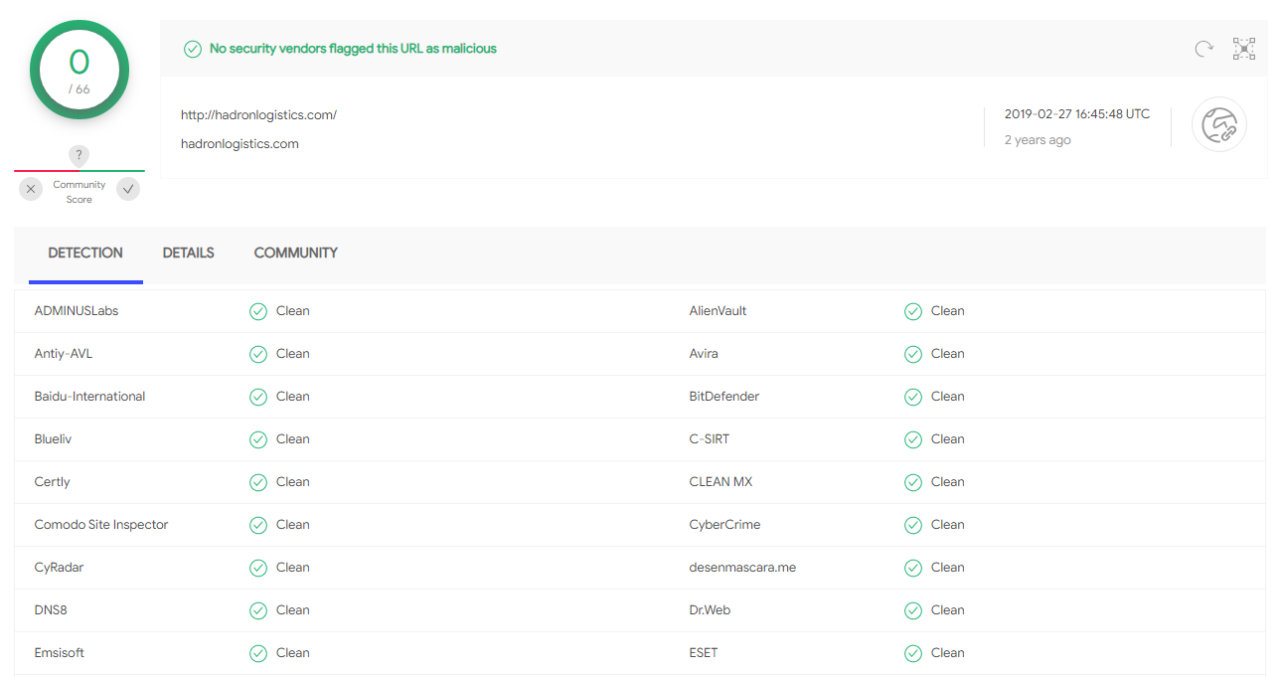Viewport: 1280px width, 677px height.
Task: Click the AlienVault clean check icon
Action: [x=913, y=311]
